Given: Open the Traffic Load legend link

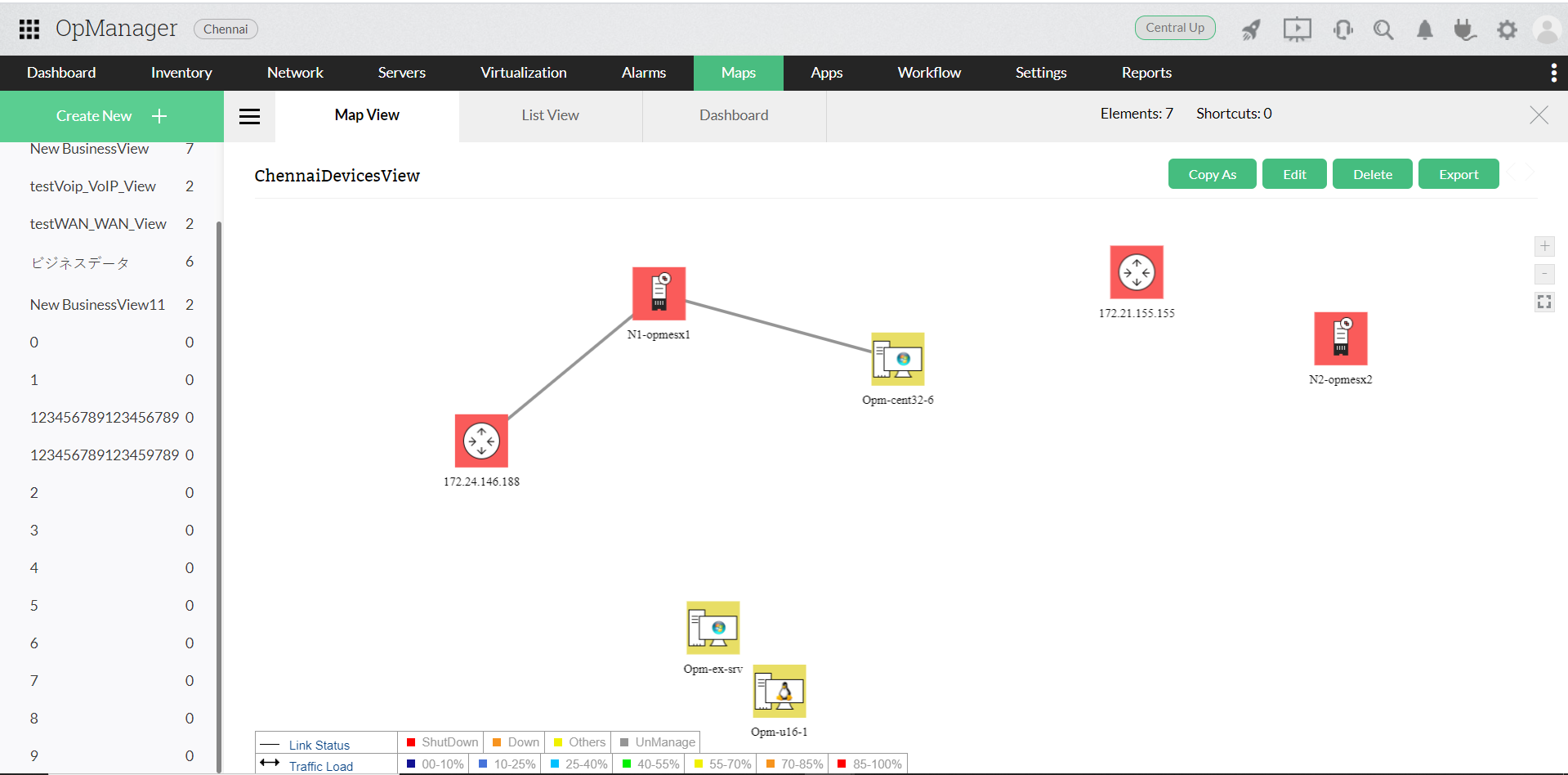Looking at the screenshot, I should coord(321,767).
